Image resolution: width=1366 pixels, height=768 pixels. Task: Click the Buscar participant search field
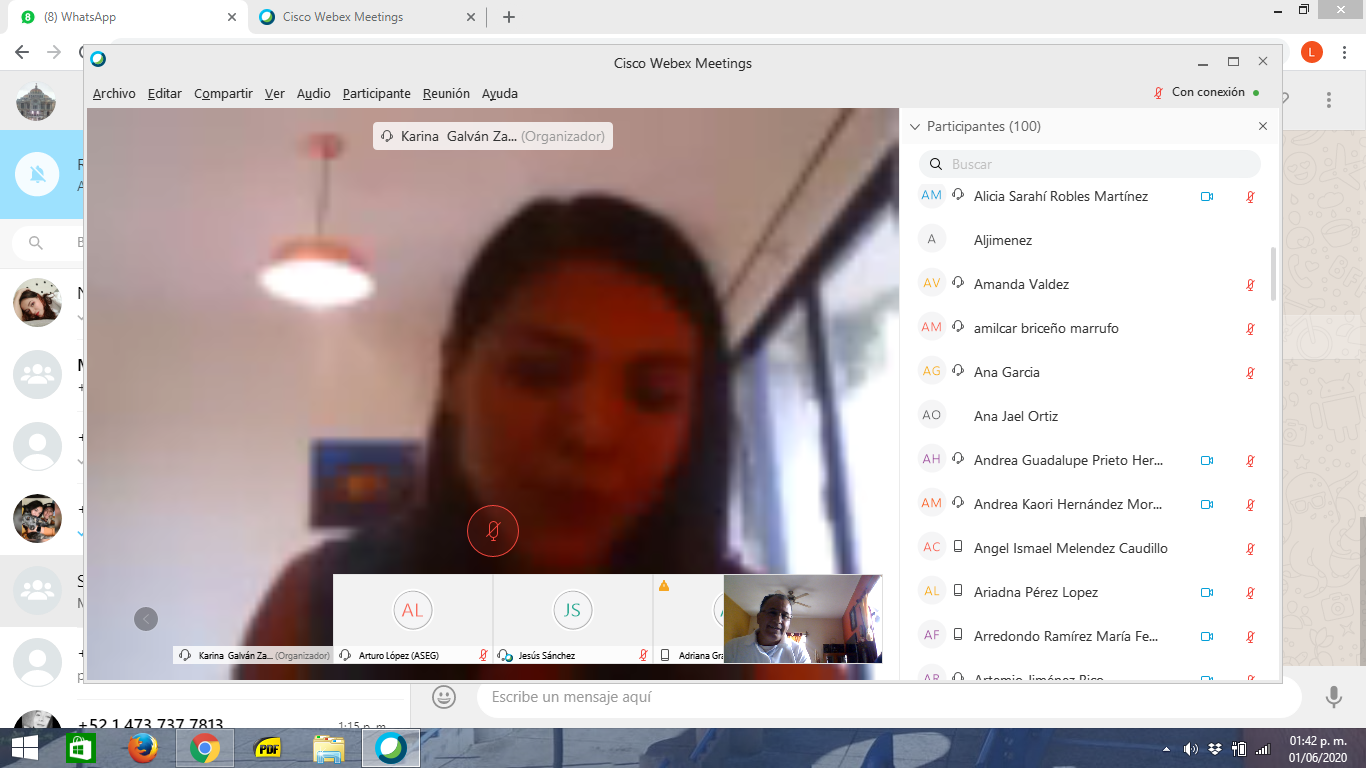tap(1090, 164)
